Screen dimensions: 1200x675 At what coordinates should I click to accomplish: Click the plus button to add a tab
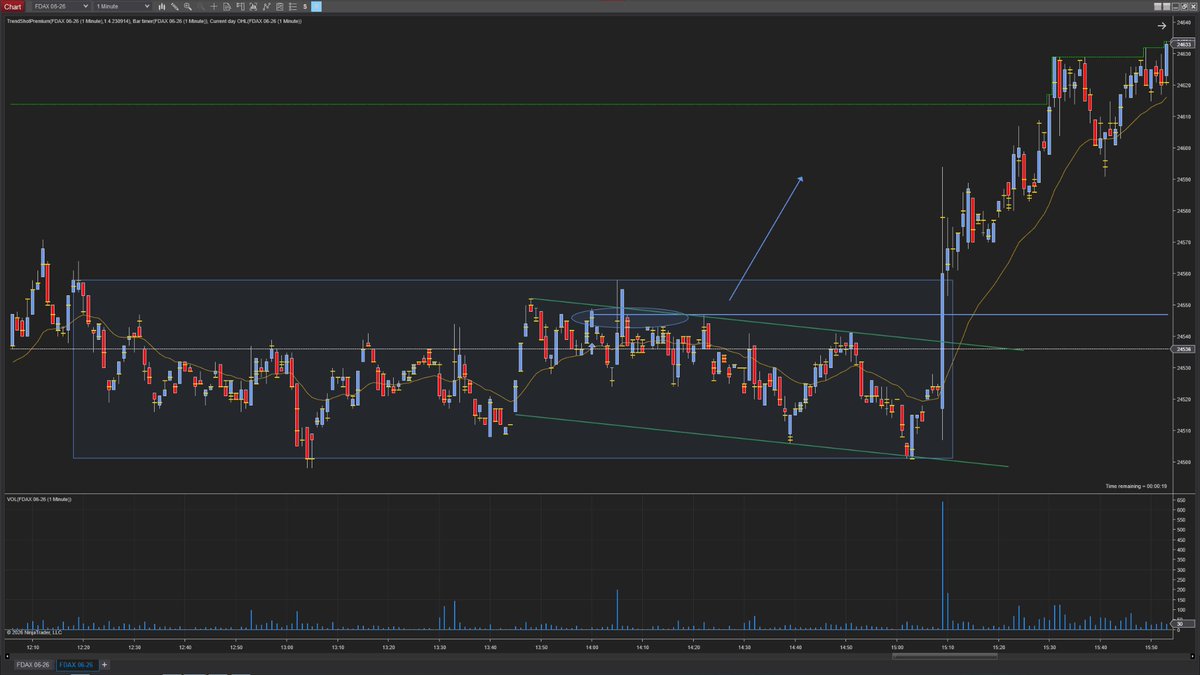(x=104, y=664)
